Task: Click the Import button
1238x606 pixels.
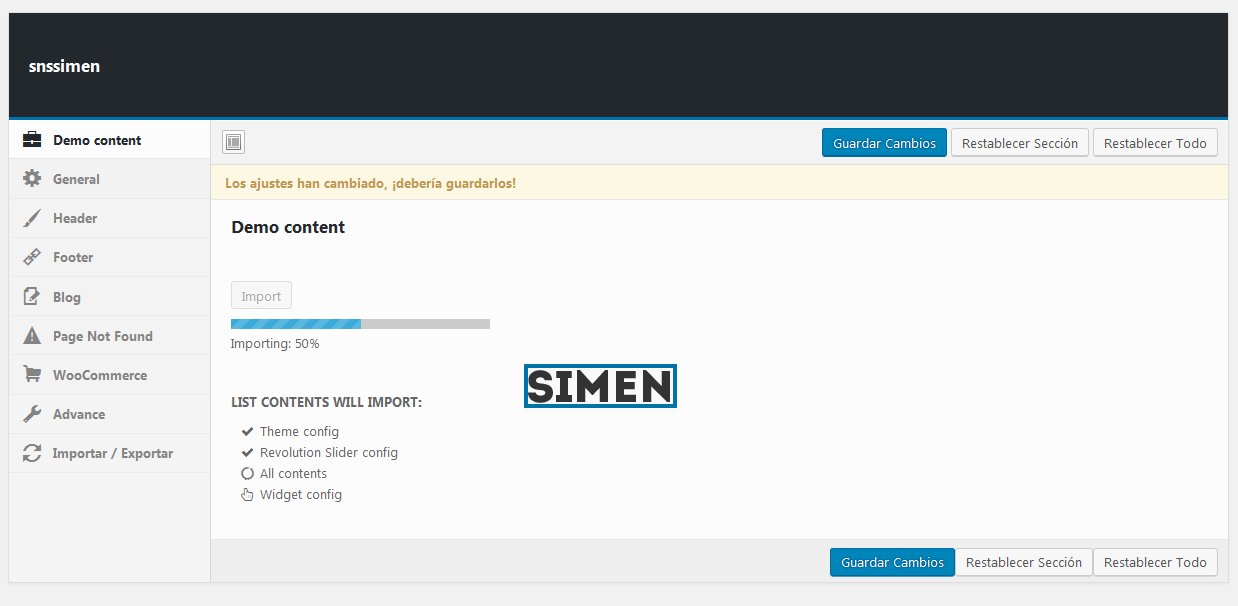Action: [261, 296]
